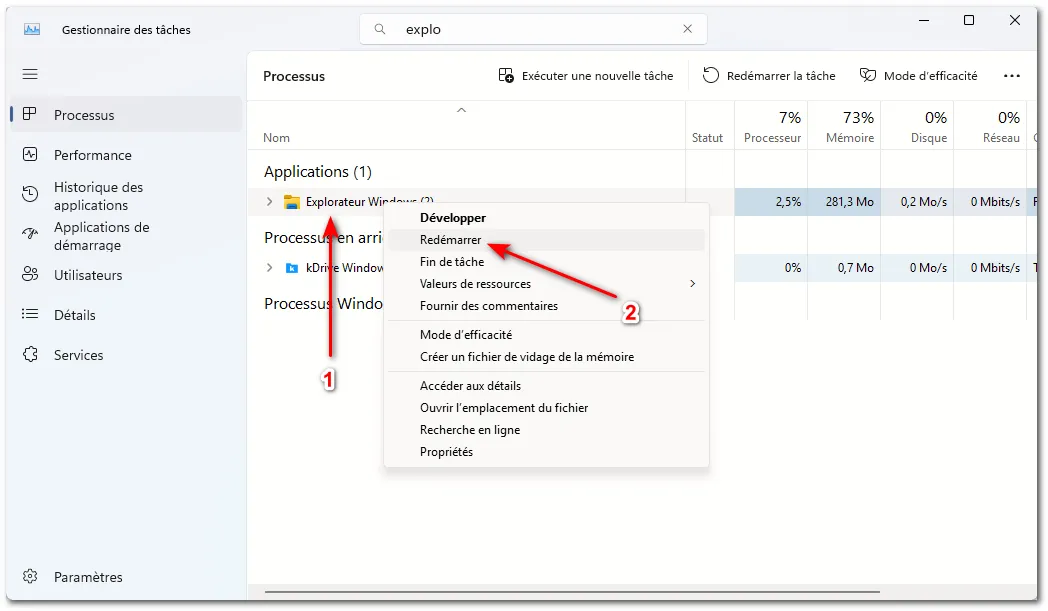Expand the Explorateur Windows process row
1048x611 pixels.
(269, 201)
